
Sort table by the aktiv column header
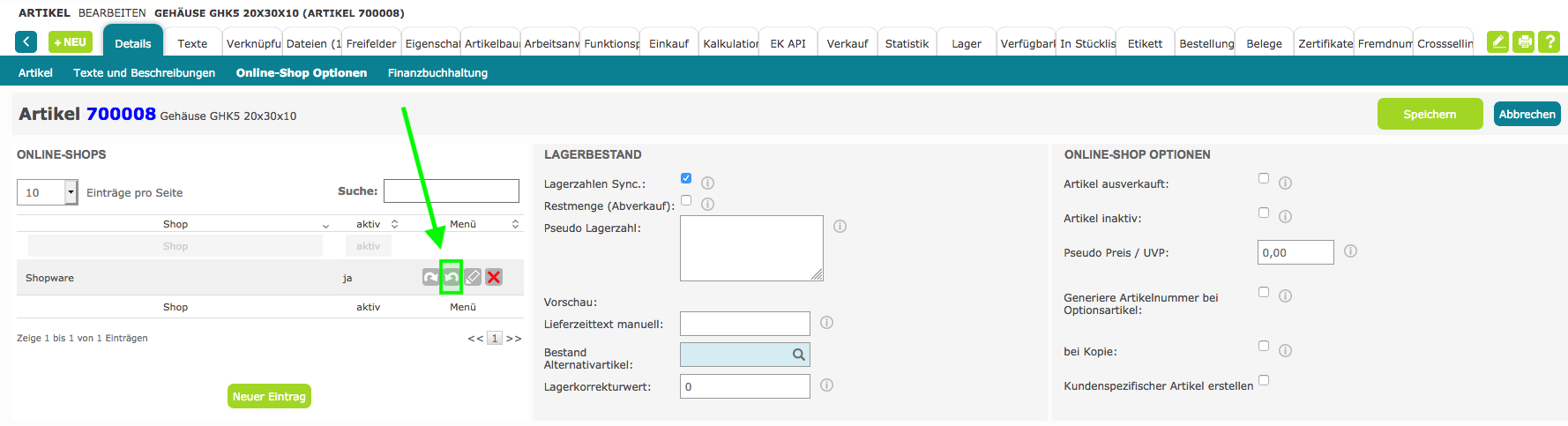(x=369, y=224)
